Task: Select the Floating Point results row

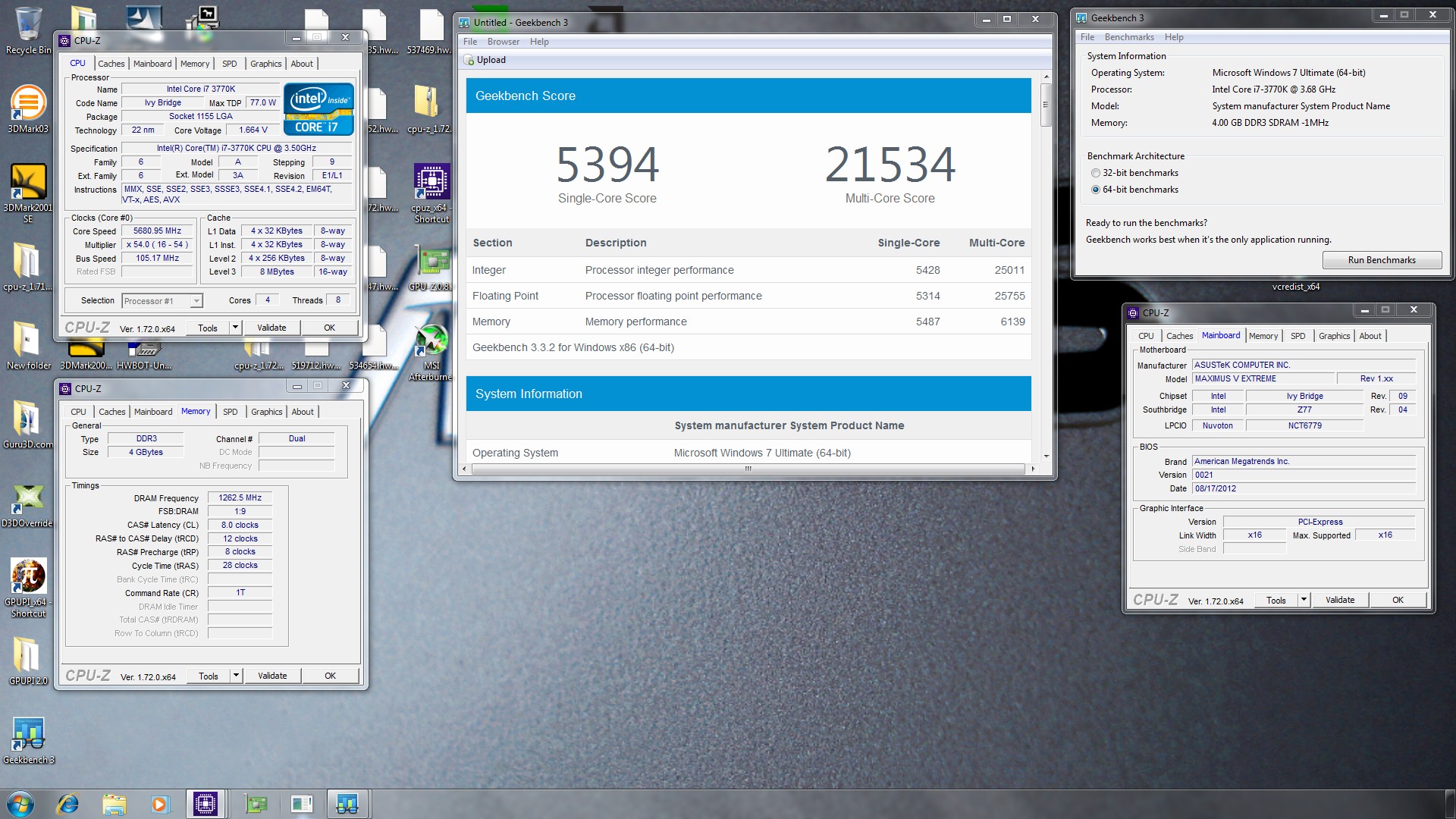Action: [x=748, y=296]
